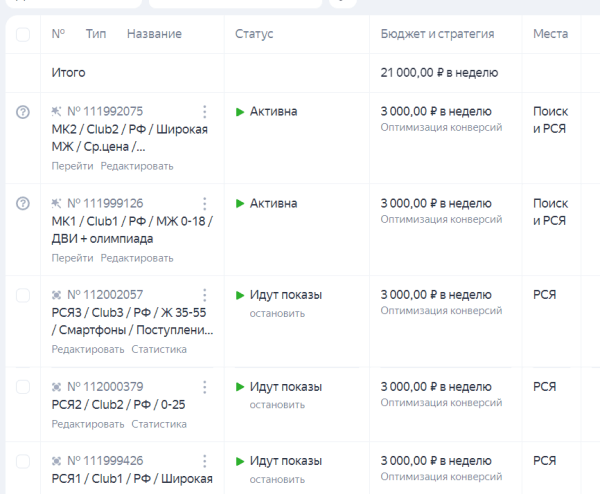Image resolution: width=600 pixels, height=494 pixels.
Task: Click the campaign type icon for 112002057
Action: pyautogui.click(x=56, y=295)
